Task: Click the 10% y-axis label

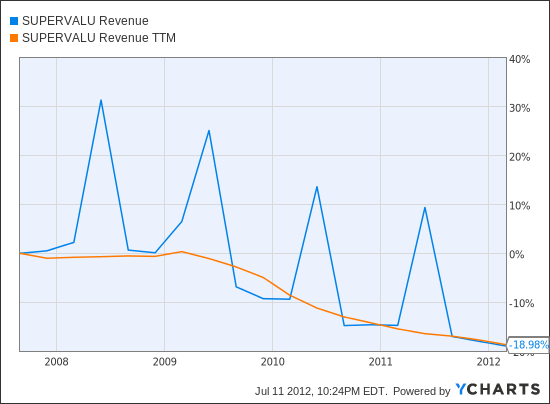Action: (519, 206)
